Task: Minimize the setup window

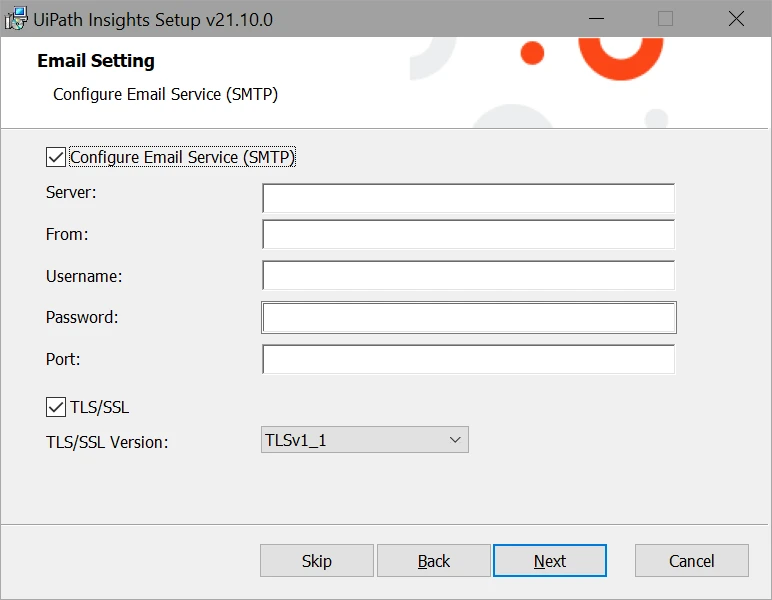Action: [596, 19]
